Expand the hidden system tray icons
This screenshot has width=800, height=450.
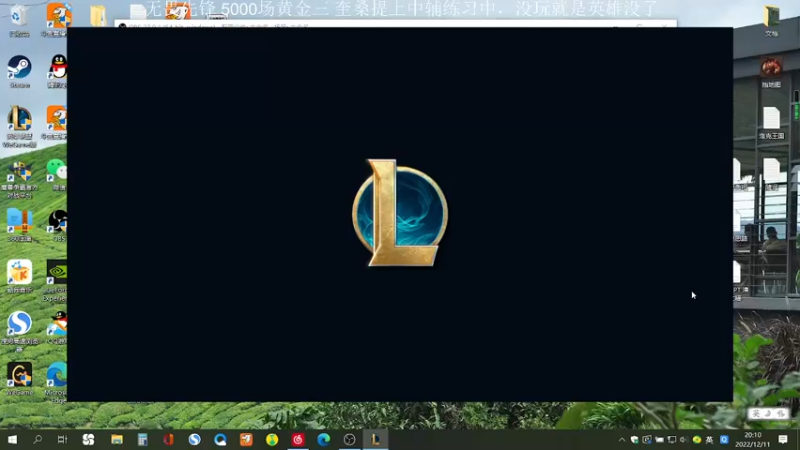coord(622,439)
